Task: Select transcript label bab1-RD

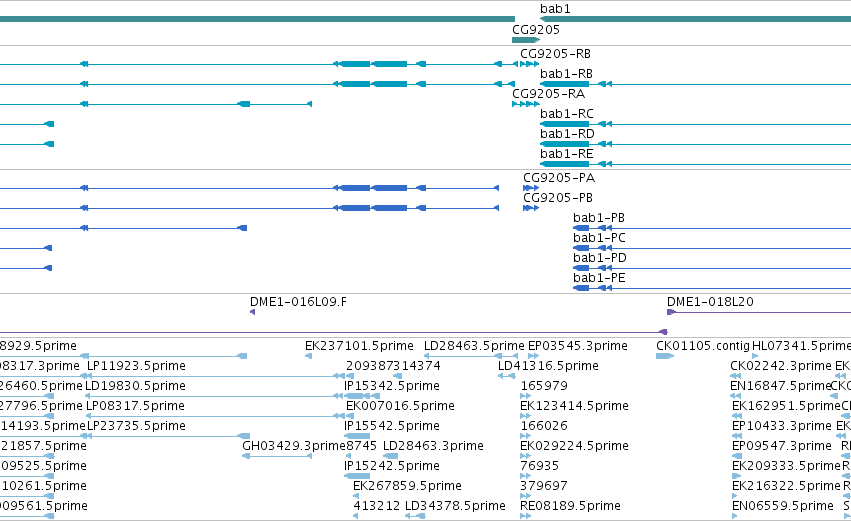Action: coord(567,134)
